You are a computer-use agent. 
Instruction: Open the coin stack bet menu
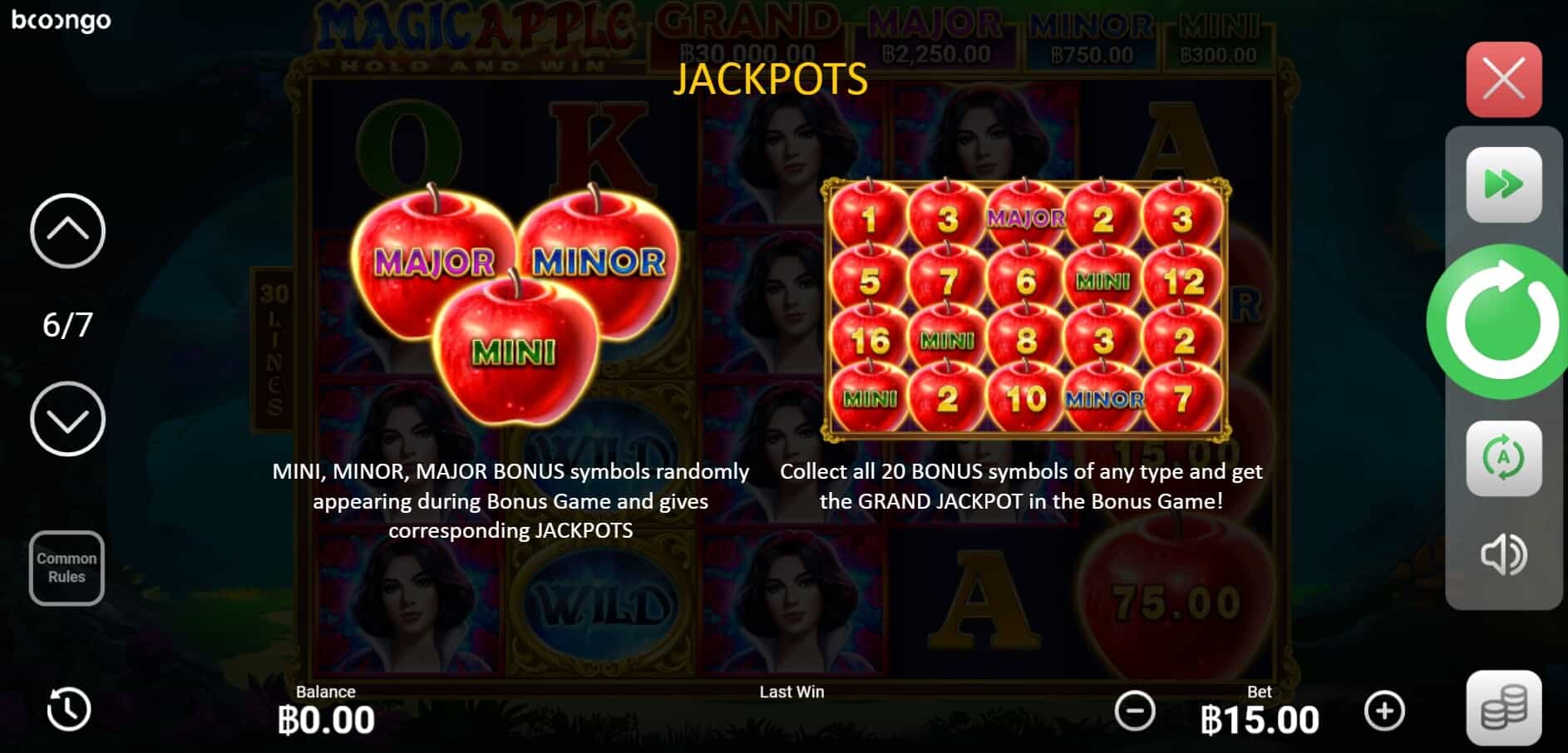coord(1503,707)
